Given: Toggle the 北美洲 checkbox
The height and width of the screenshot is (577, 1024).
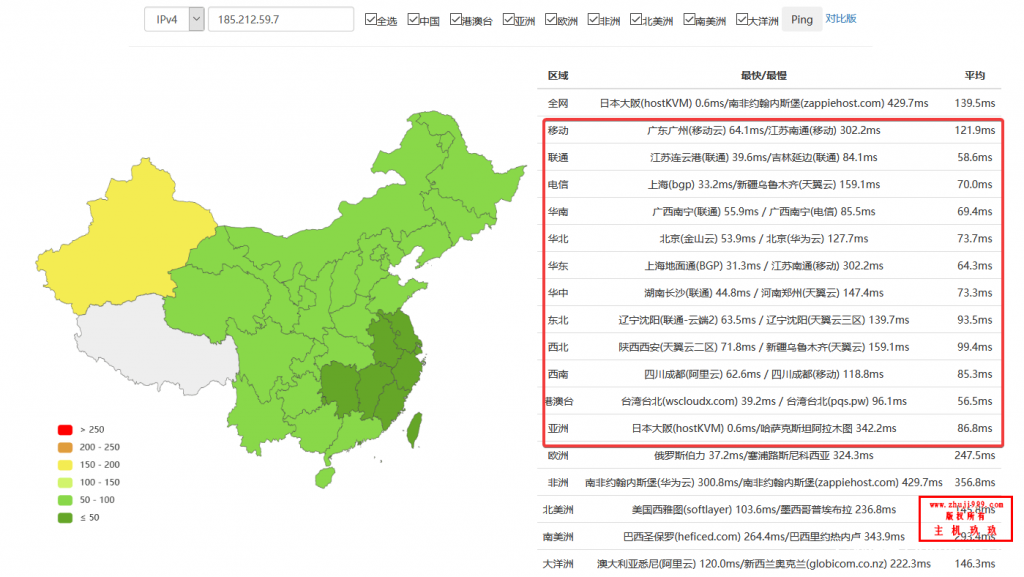Looking at the screenshot, I should click(x=636, y=19).
